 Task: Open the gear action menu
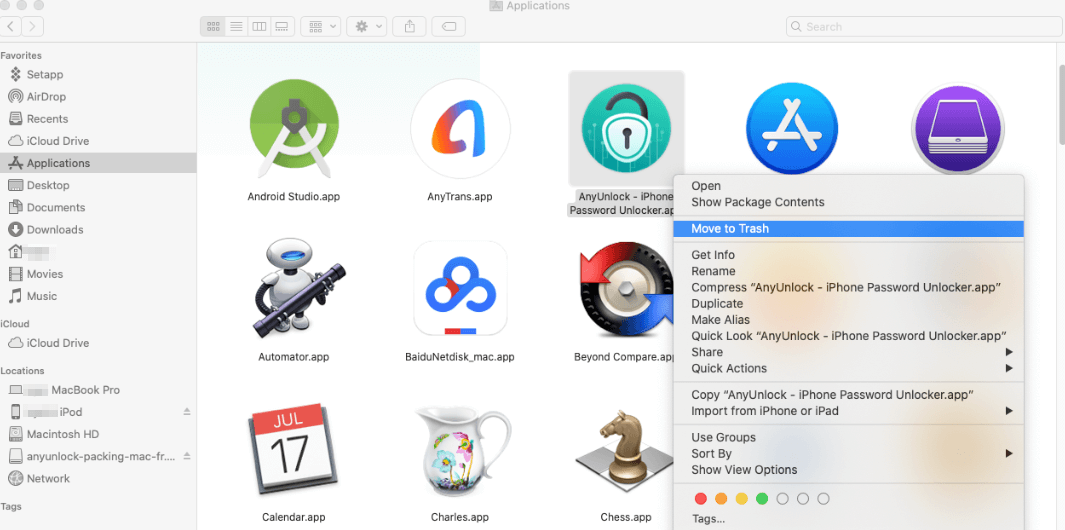coord(367,26)
